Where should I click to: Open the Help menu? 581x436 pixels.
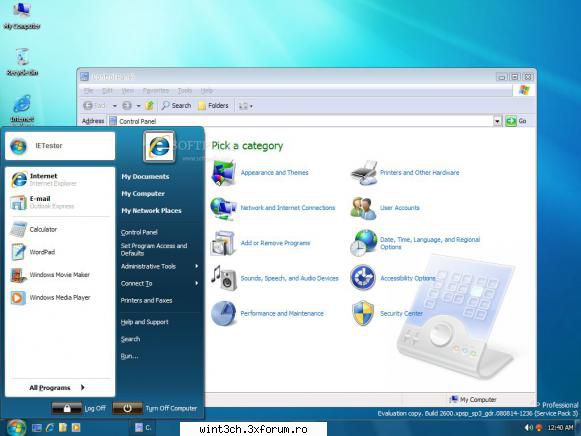[x=207, y=91]
